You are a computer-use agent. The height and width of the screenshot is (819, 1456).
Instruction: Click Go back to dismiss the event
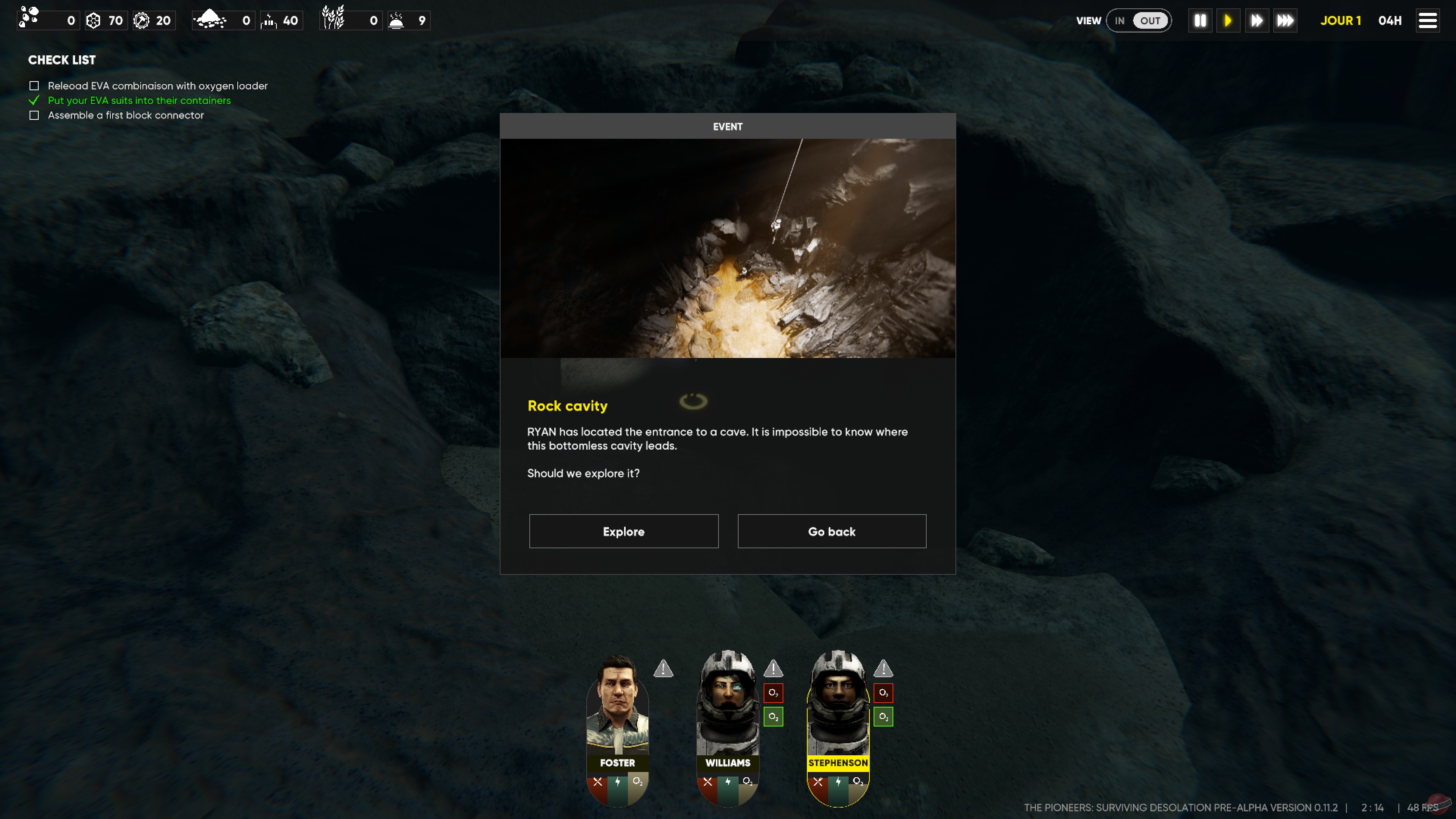click(x=832, y=531)
